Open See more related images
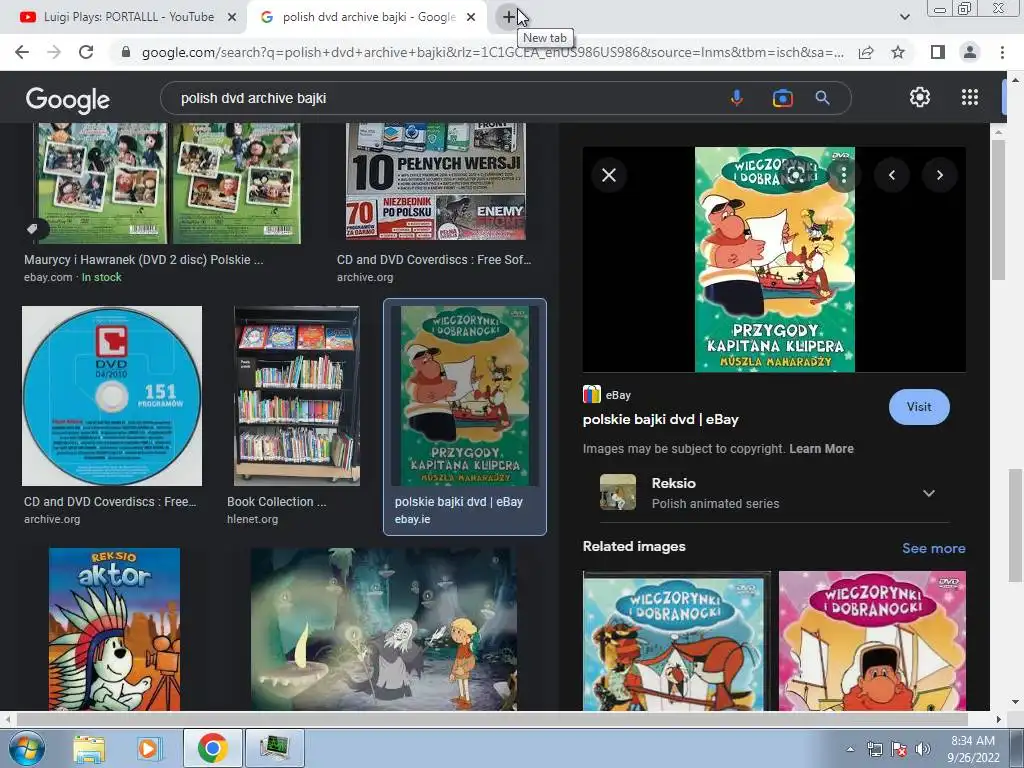The width and height of the screenshot is (1024, 768). coord(933,548)
